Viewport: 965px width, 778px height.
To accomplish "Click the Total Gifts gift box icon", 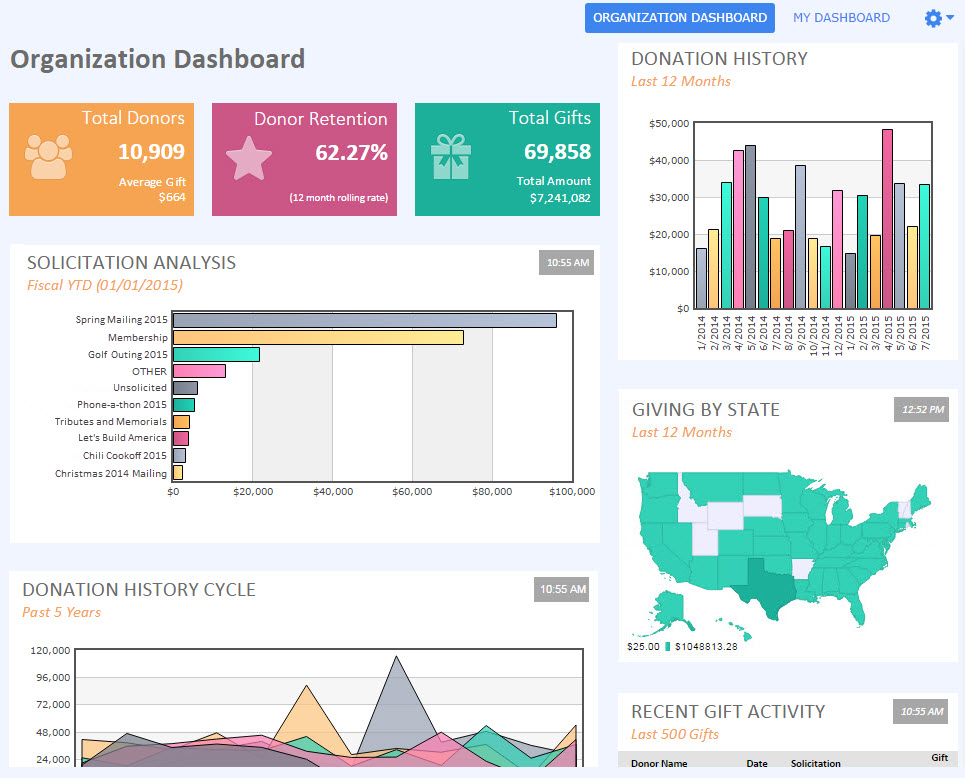I will [x=451, y=158].
